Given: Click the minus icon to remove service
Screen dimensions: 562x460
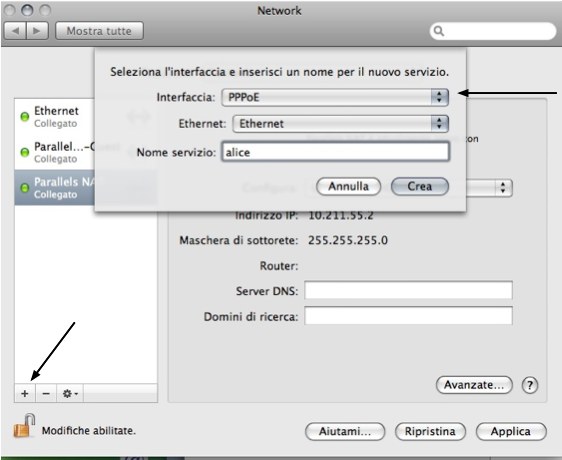Looking at the screenshot, I should click(46, 394).
